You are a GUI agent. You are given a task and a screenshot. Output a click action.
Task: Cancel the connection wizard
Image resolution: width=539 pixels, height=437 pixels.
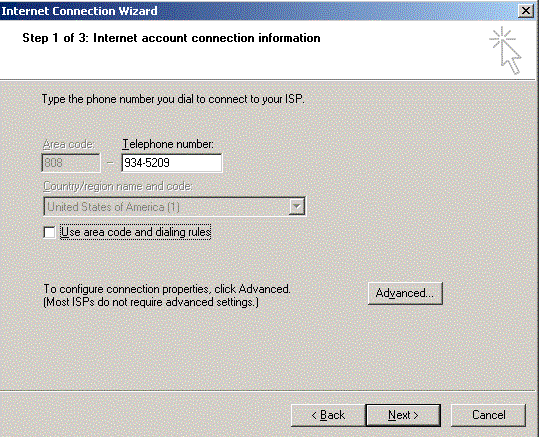click(488, 415)
